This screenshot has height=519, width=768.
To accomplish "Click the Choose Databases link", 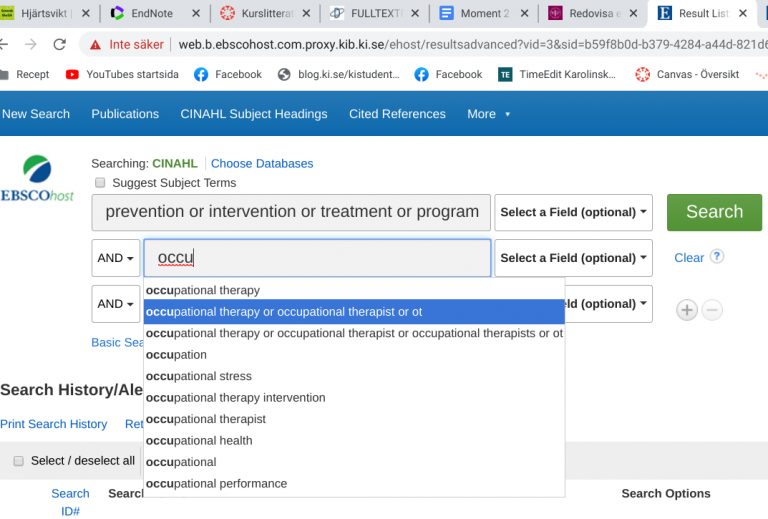I will (x=262, y=163).
